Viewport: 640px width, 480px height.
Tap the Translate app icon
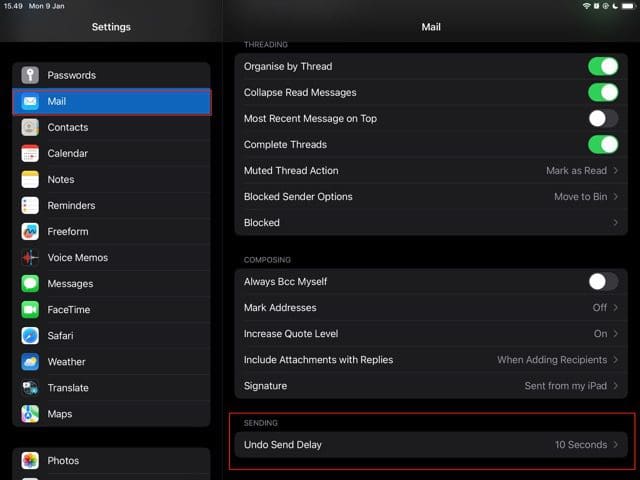[x=30, y=388]
